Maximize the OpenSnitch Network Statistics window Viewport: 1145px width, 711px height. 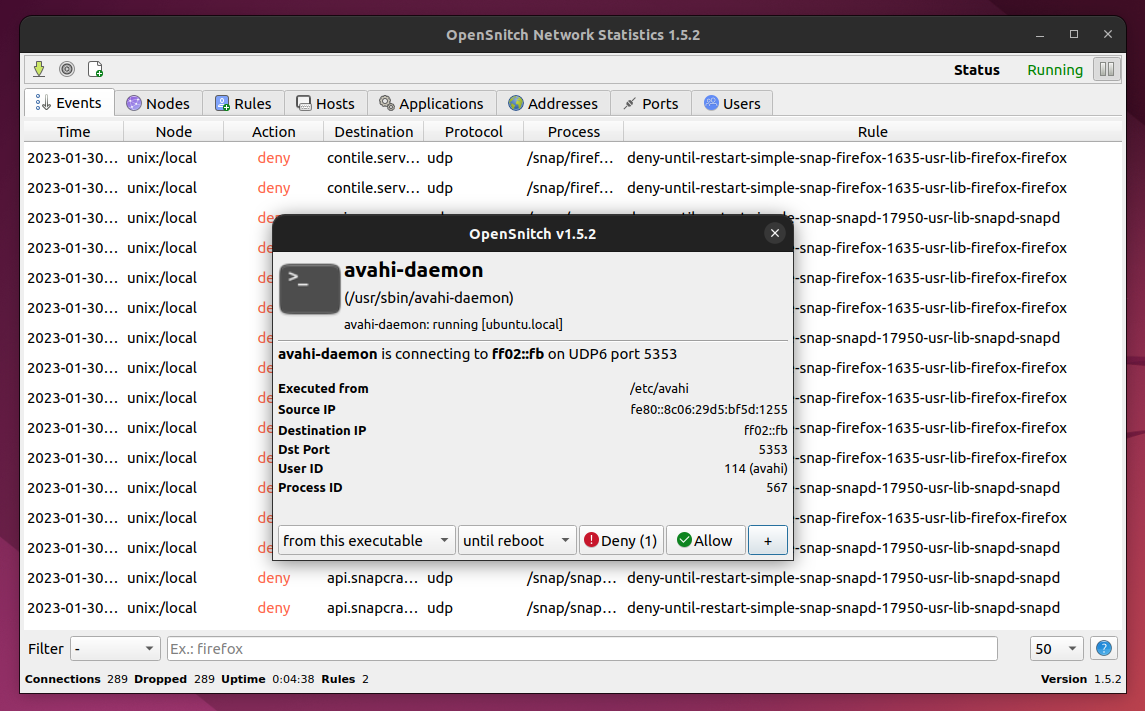click(1073, 34)
